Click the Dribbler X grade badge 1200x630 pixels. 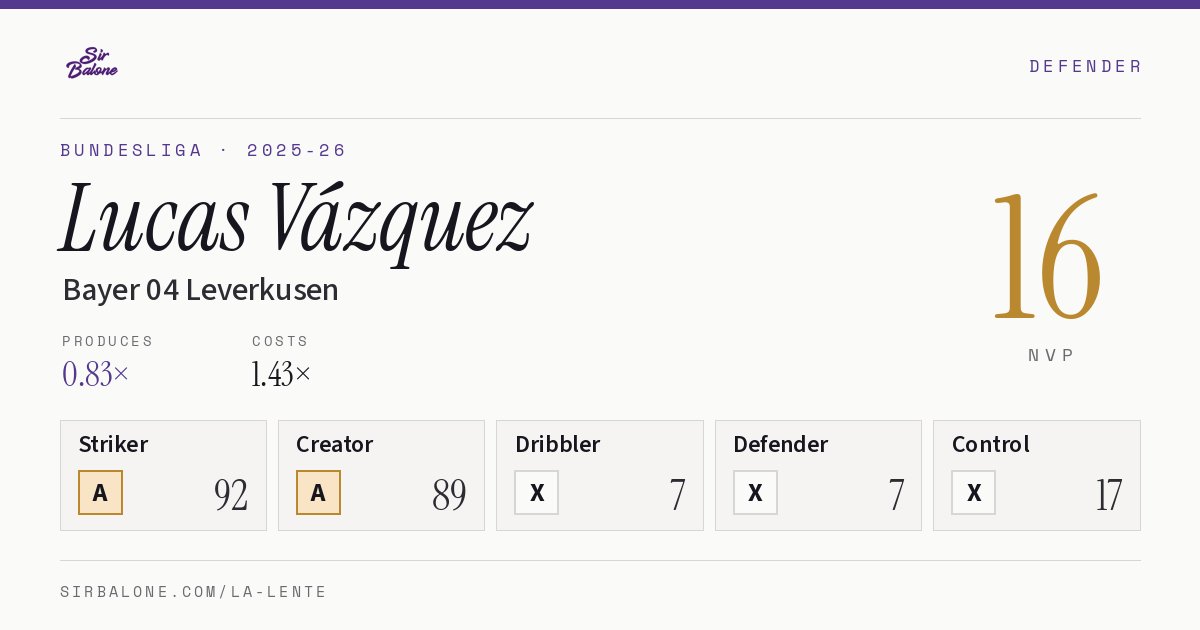click(x=537, y=492)
